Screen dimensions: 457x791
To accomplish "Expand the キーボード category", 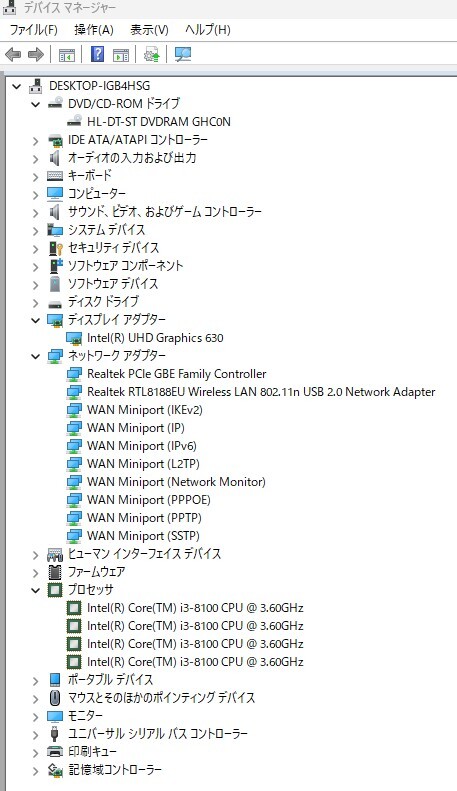I will (35, 177).
